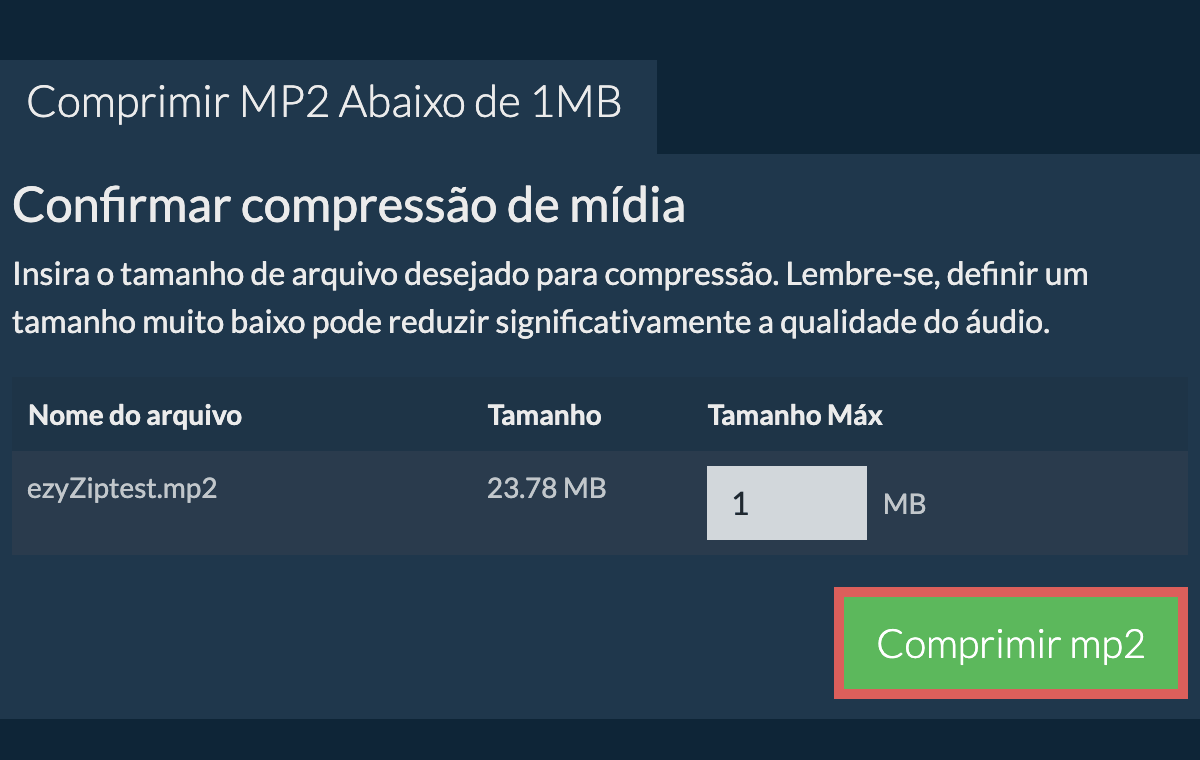Click empty panel space left of Comprimir button

[420, 642]
